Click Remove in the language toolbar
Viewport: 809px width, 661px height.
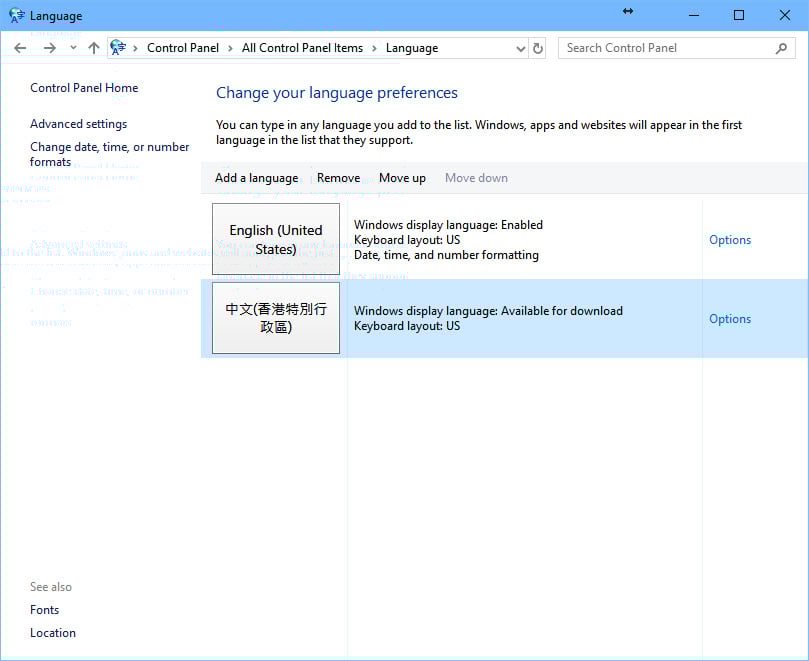pyautogui.click(x=338, y=178)
